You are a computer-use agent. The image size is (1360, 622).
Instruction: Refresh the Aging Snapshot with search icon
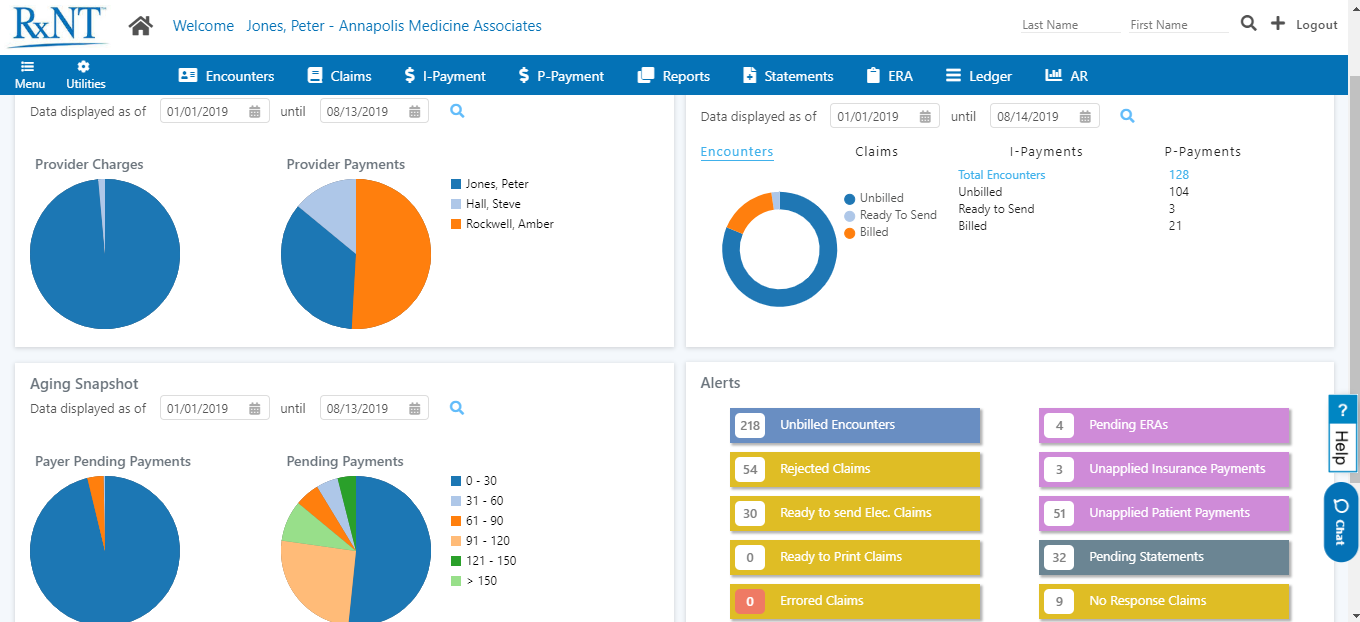coord(457,408)
